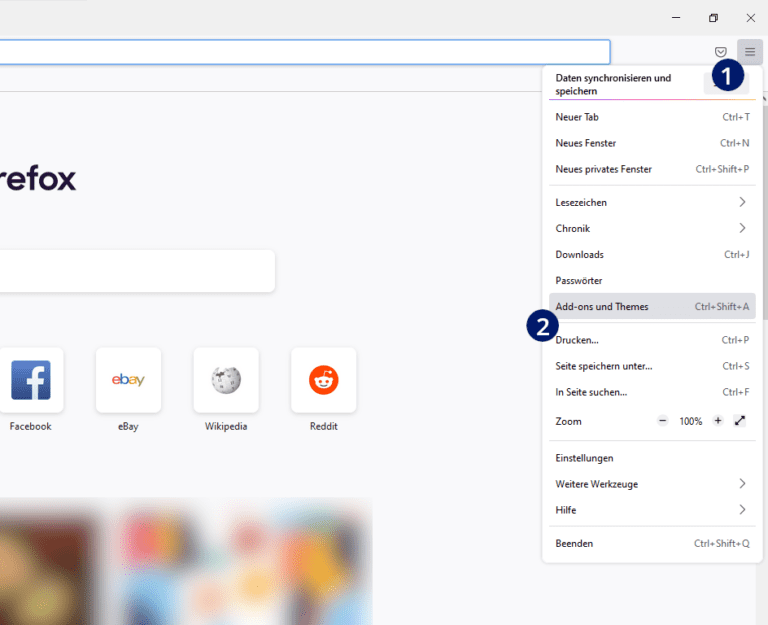The image size is (768, 625).
Task: Open the Facebook shortcut tile
Action: (x=31, y=381)
